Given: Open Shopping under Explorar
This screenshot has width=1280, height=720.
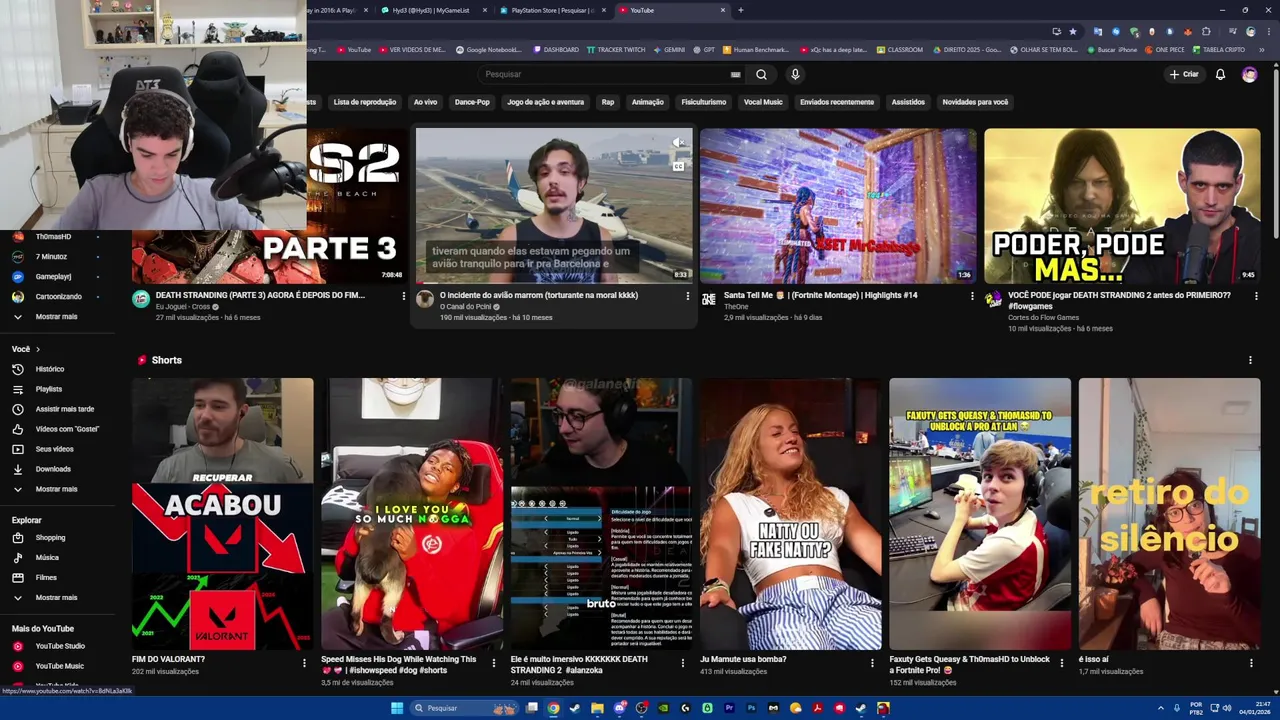Looking at the screenshot, I should [x=50, y=538].
